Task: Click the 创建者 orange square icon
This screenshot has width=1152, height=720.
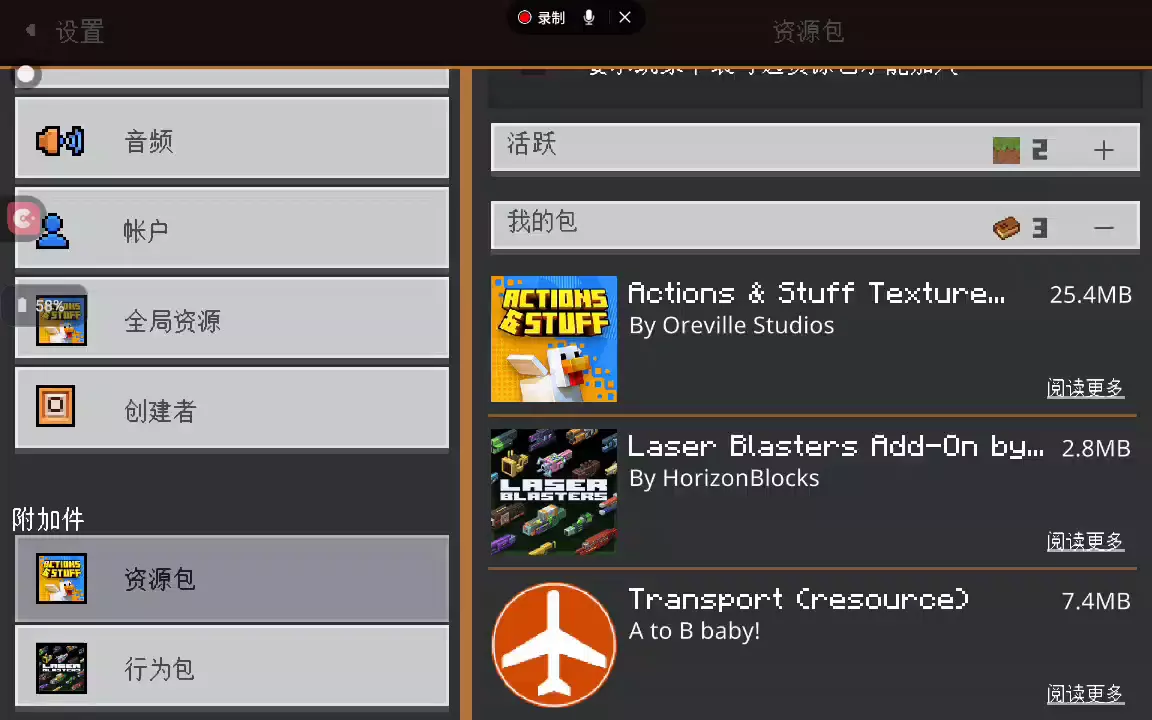Action: click(56, 406)
